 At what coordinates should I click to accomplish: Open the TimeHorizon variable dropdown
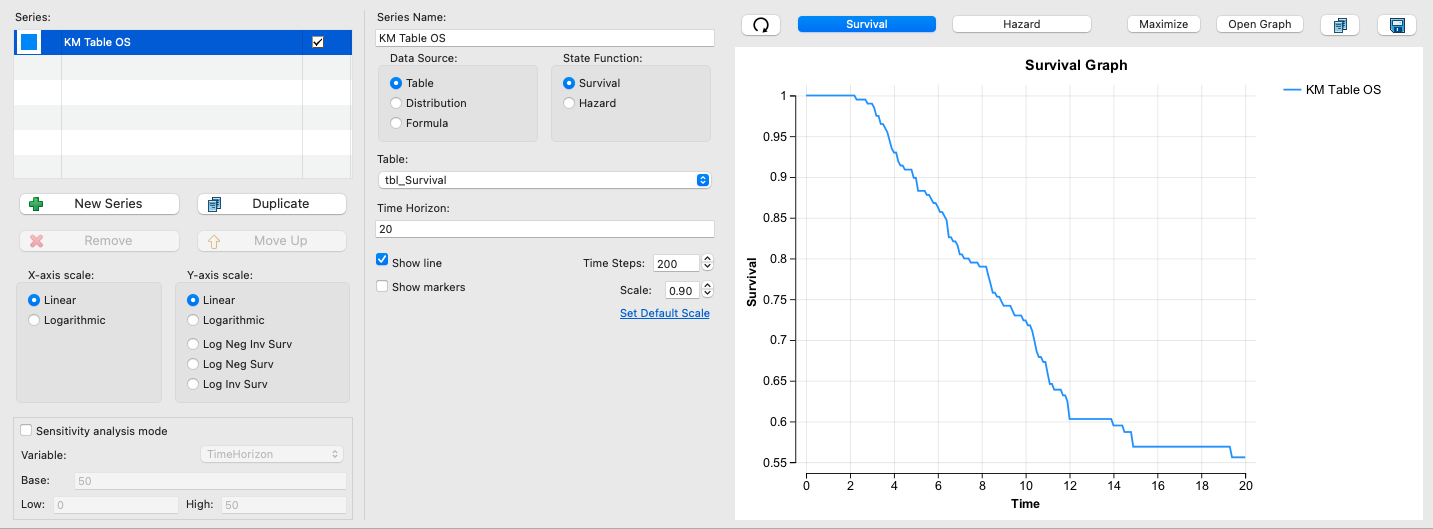click(272, 454)
